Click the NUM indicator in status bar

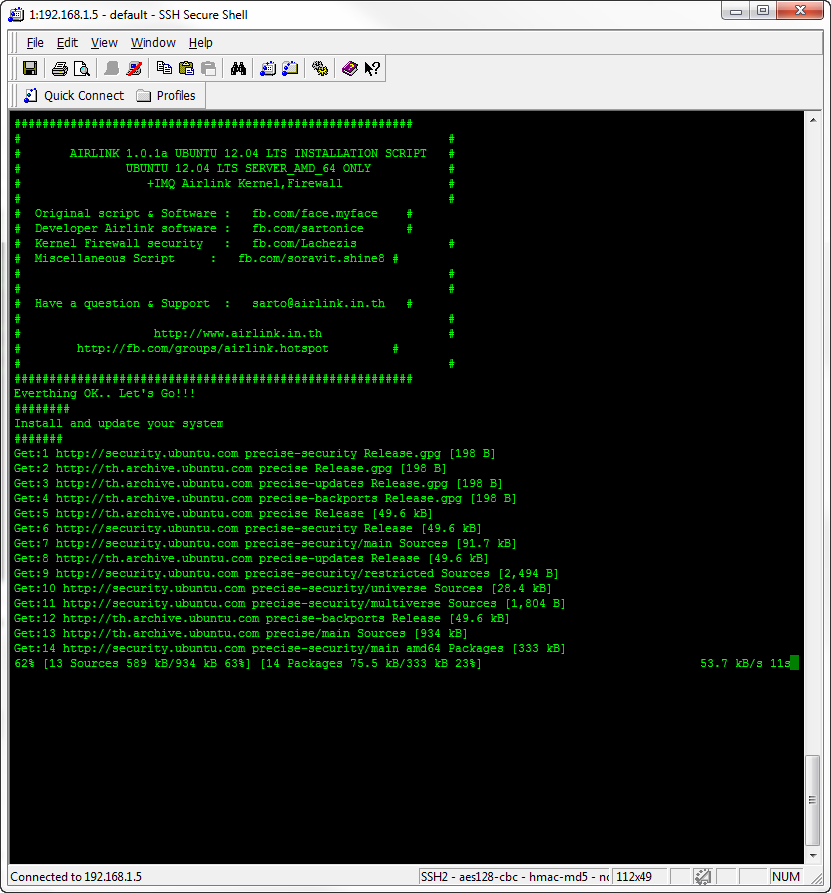point(786,877)
